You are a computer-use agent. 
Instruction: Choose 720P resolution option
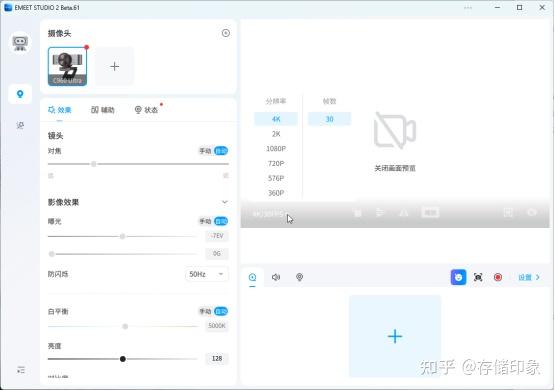276,164
